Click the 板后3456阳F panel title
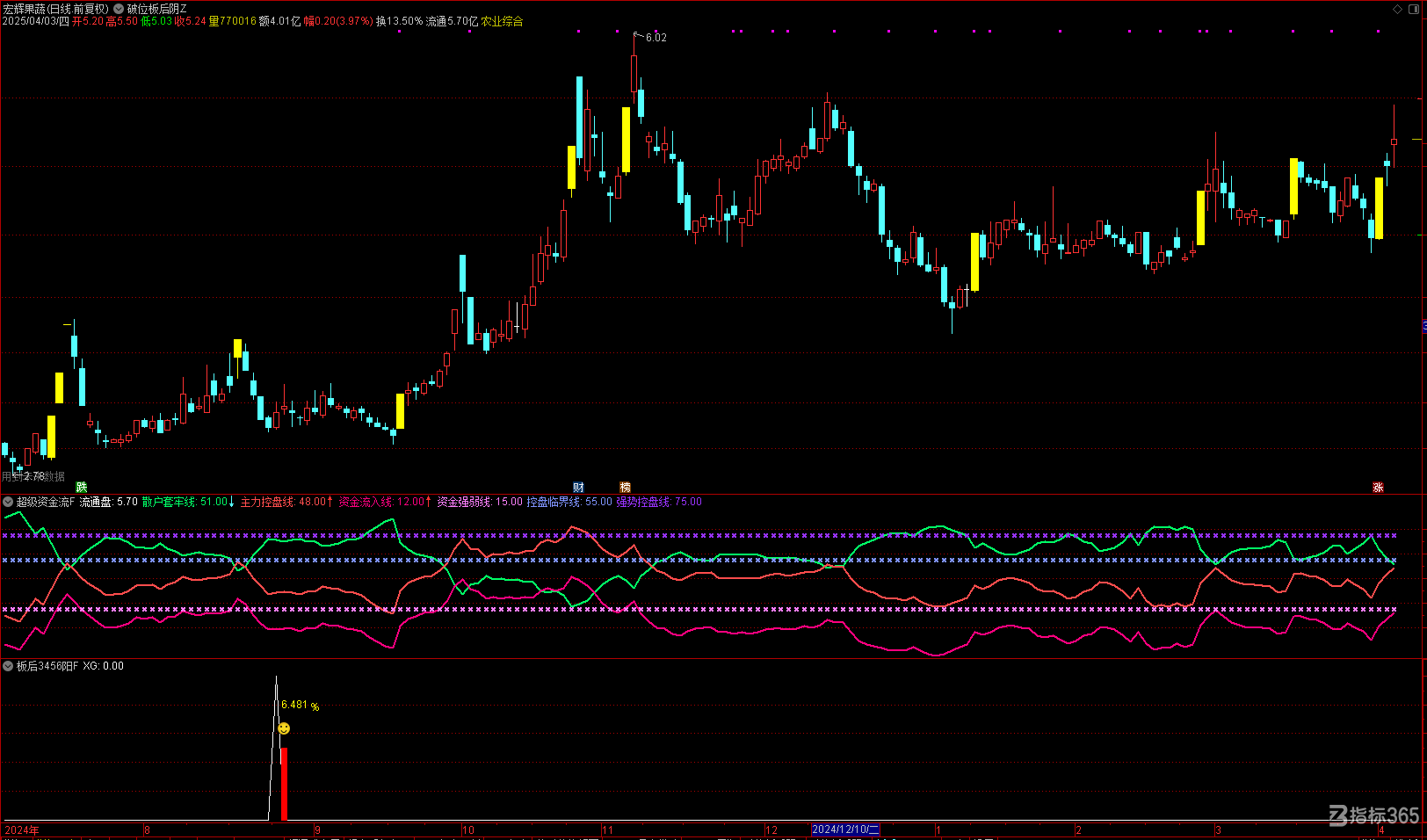The width and height of the screenshot is (1427, 840). (x=47, y=666)
